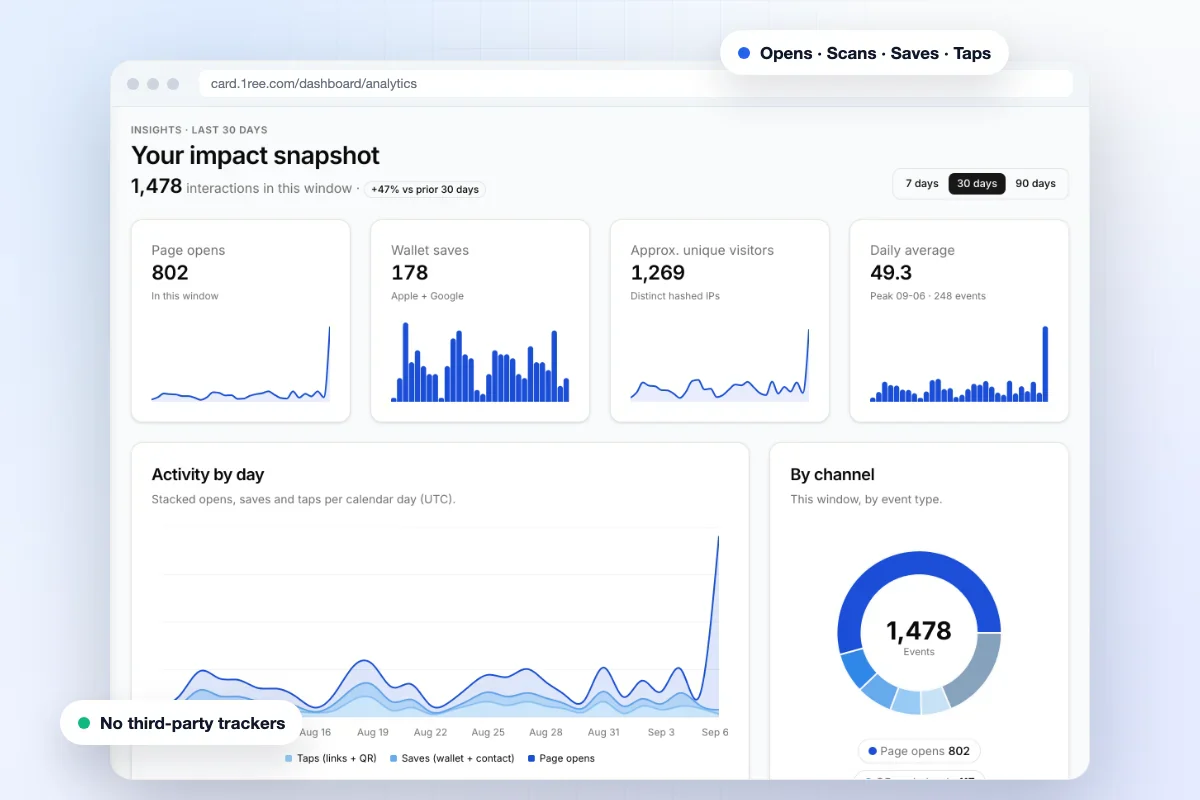Click the By channel heading
This screenshot has height=800, width=1200.
point(832,474)
